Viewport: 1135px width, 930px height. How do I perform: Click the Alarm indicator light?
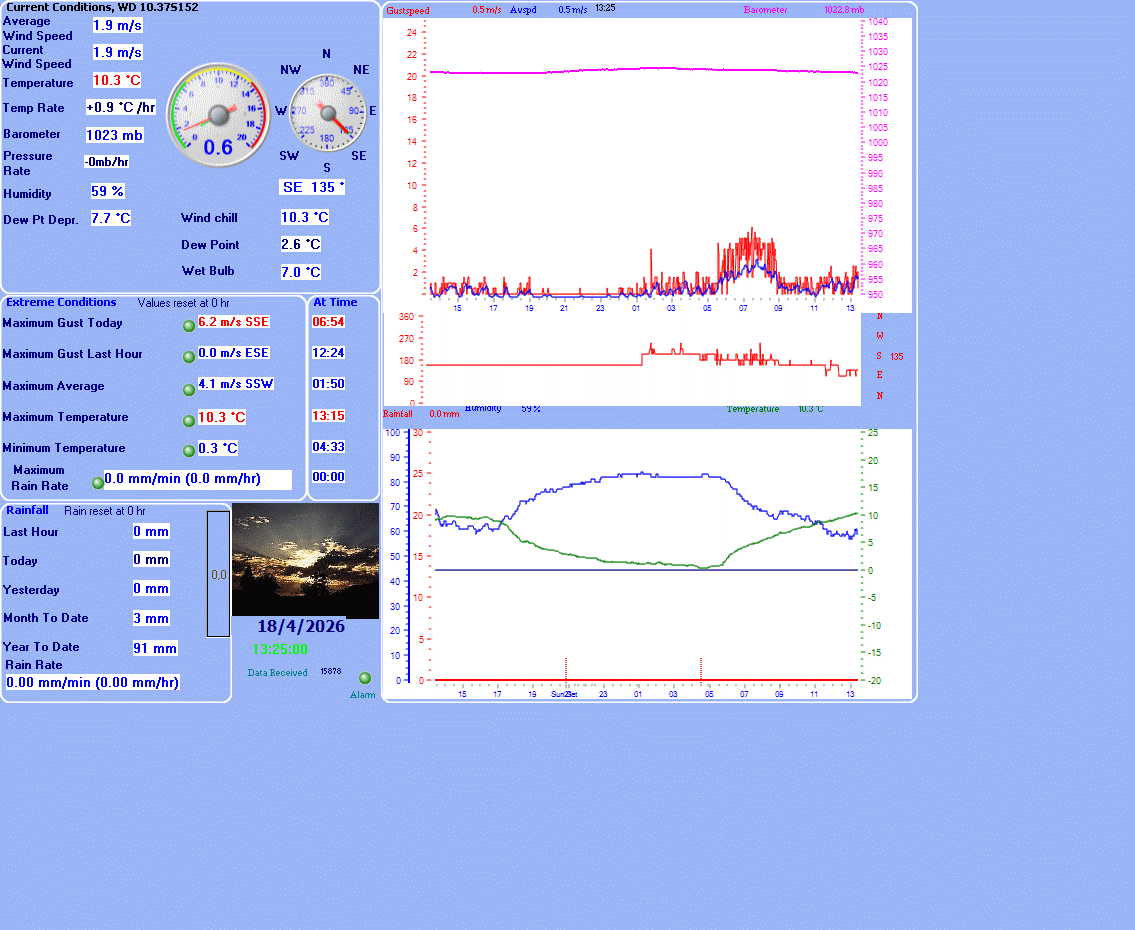click(x=365, y=678)
